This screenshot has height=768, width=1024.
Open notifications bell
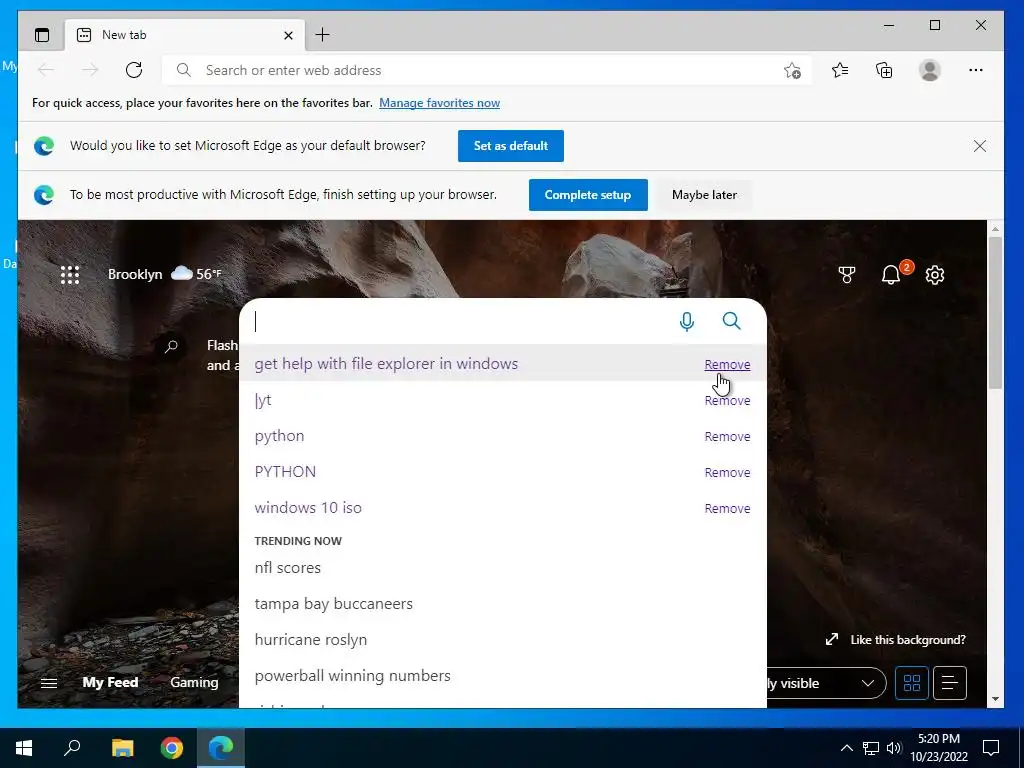(x=891, y=274)
